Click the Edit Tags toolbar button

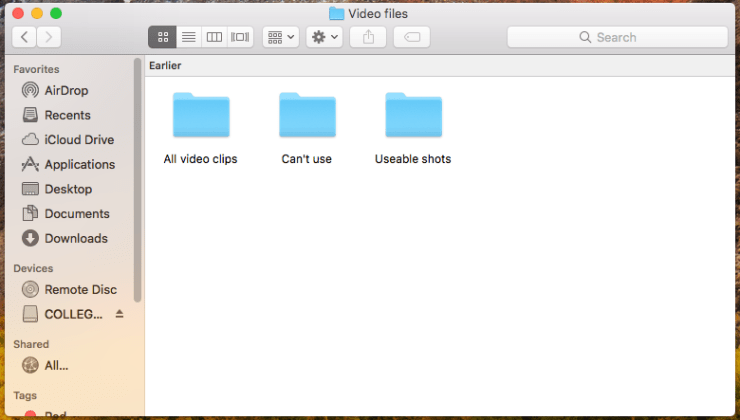pos(412,37)
